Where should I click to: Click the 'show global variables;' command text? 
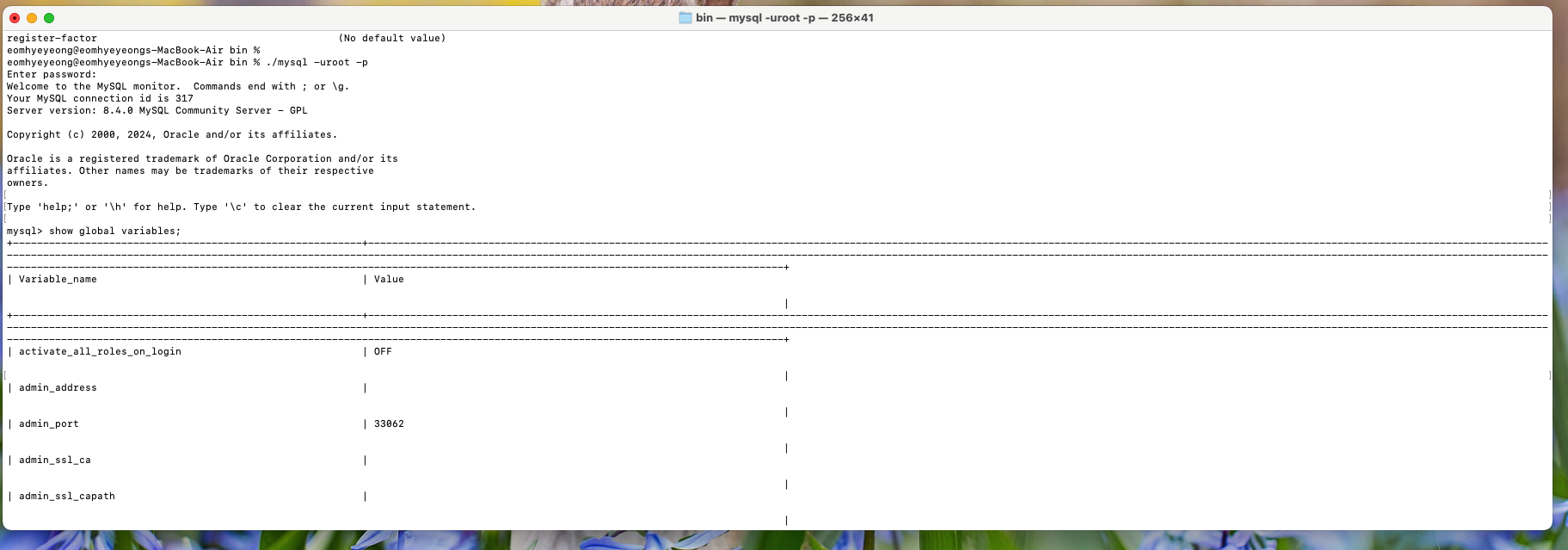coord(115,232)
